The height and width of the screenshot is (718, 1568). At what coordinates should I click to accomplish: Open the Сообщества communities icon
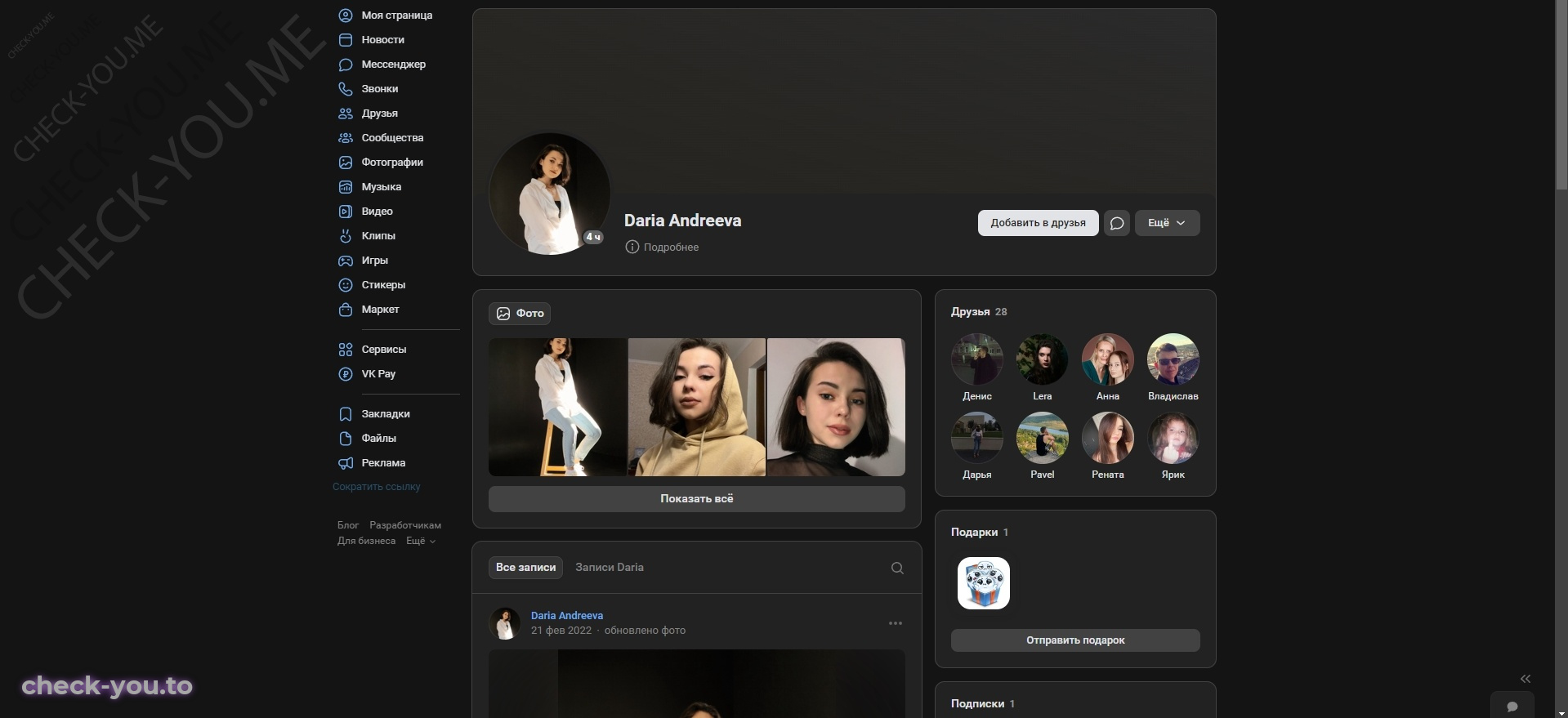(x=346, y=138)
